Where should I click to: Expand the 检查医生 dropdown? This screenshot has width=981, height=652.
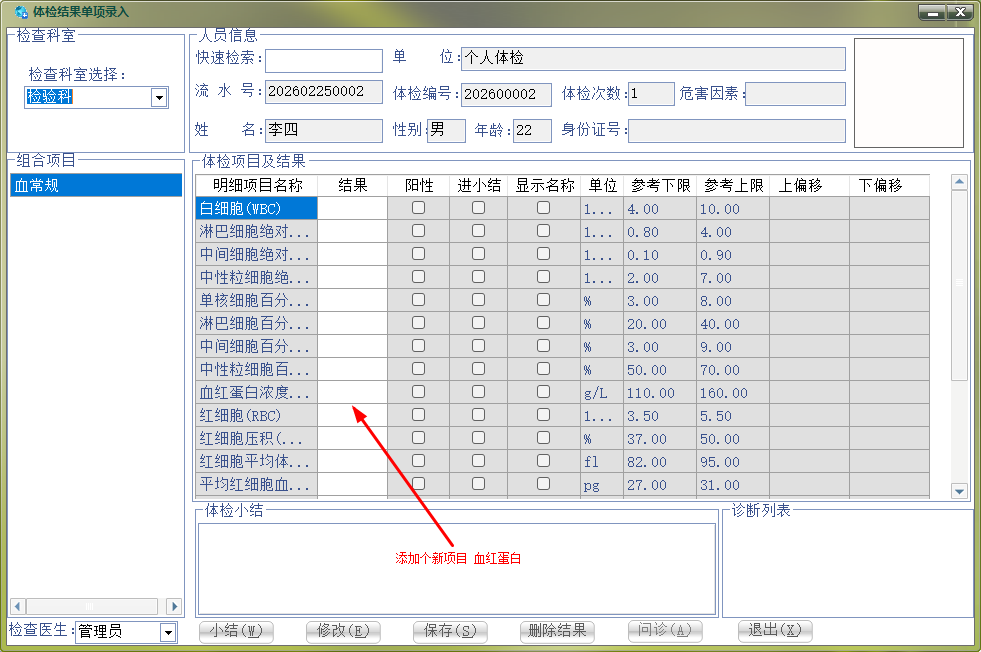pos(168,632)
